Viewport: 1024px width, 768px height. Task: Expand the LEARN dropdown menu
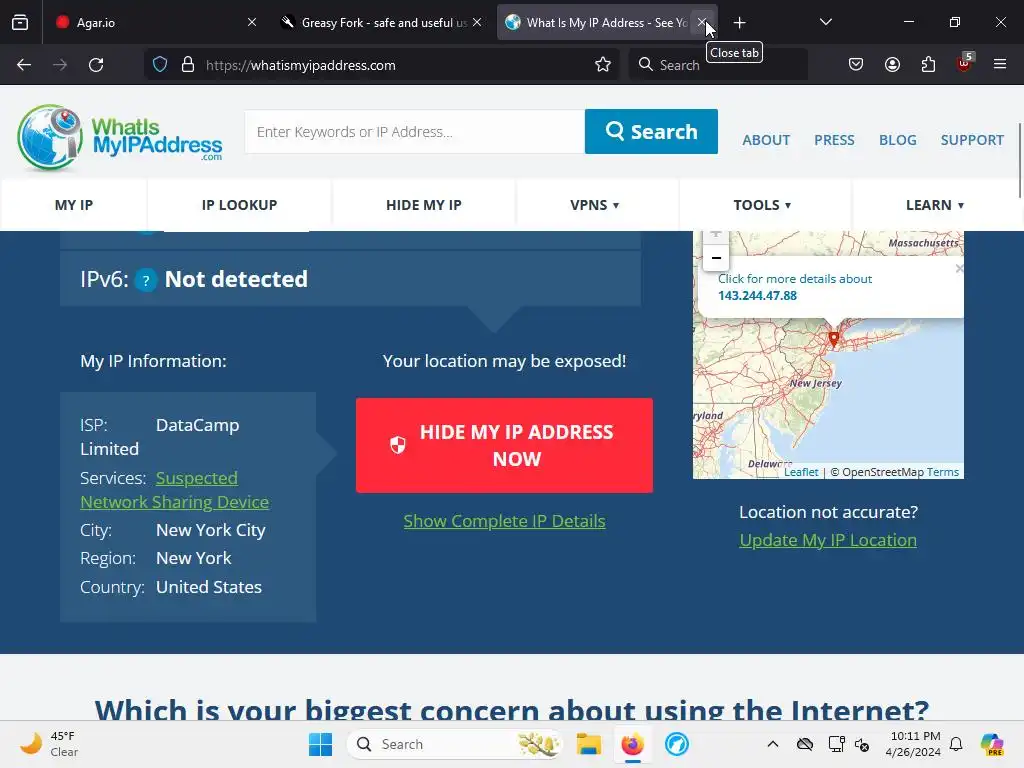[x=935, y=205]
